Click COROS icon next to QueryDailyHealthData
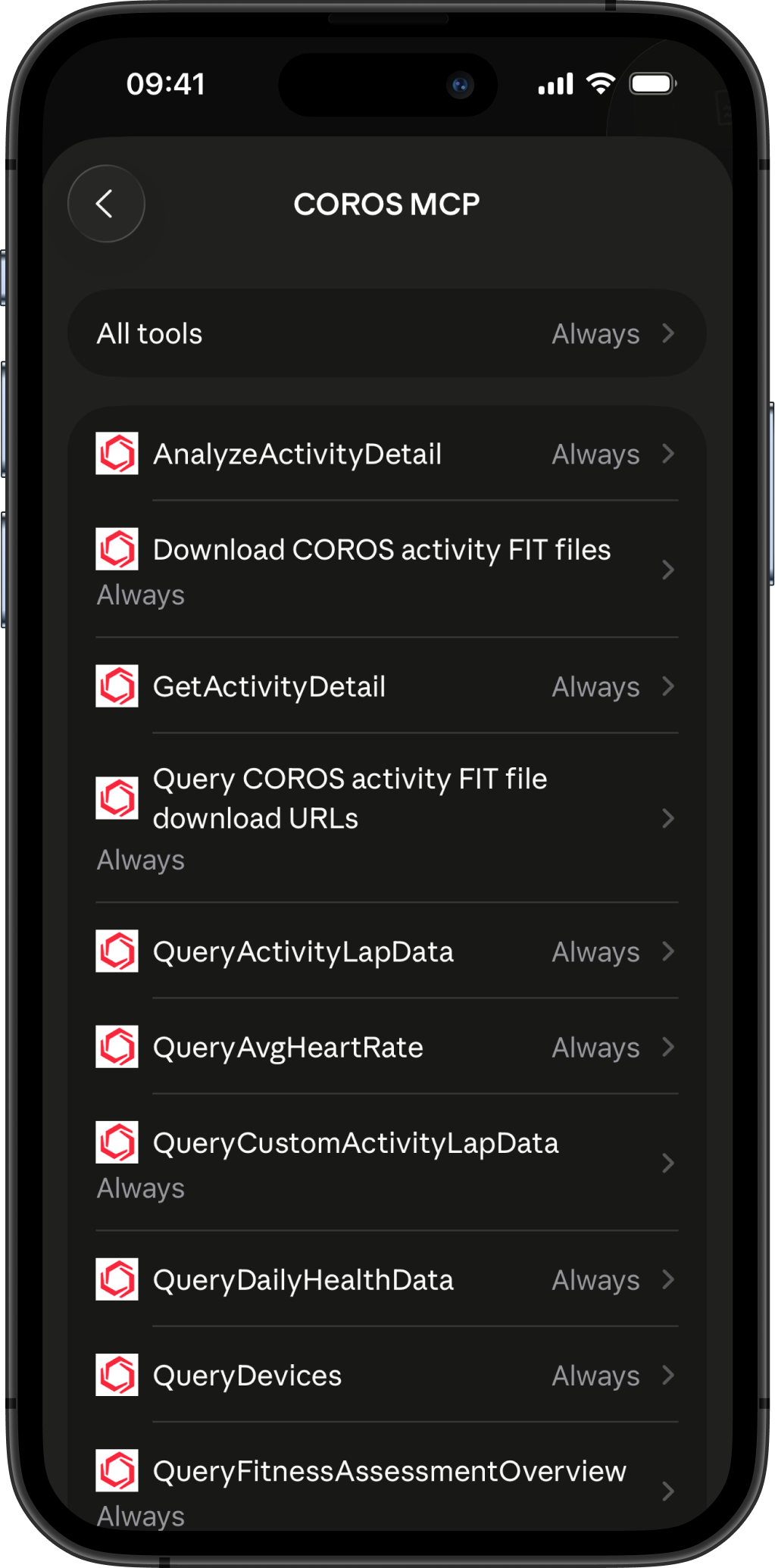 click(117, 1279)
